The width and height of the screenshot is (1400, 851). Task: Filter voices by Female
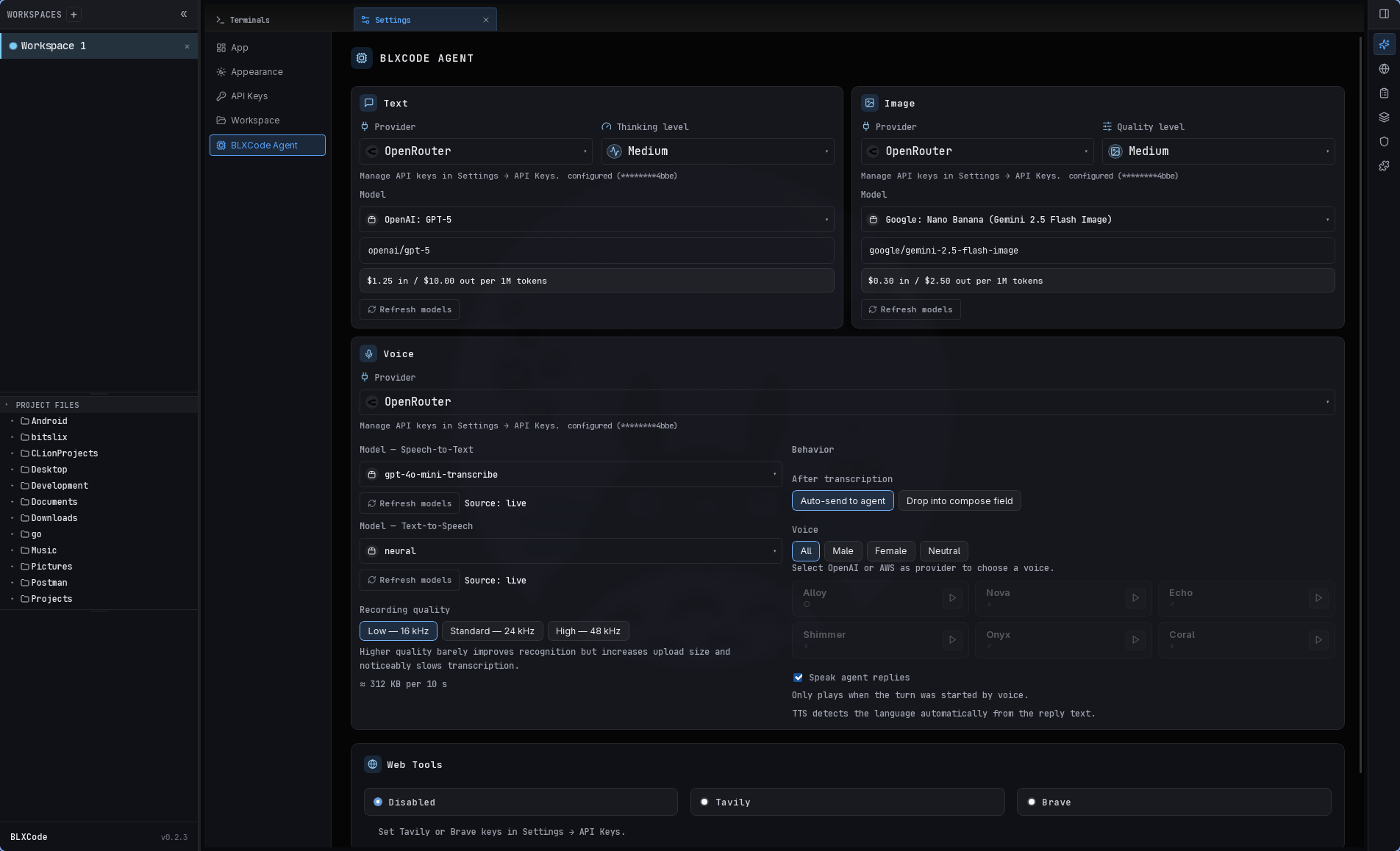click(890, 550)
